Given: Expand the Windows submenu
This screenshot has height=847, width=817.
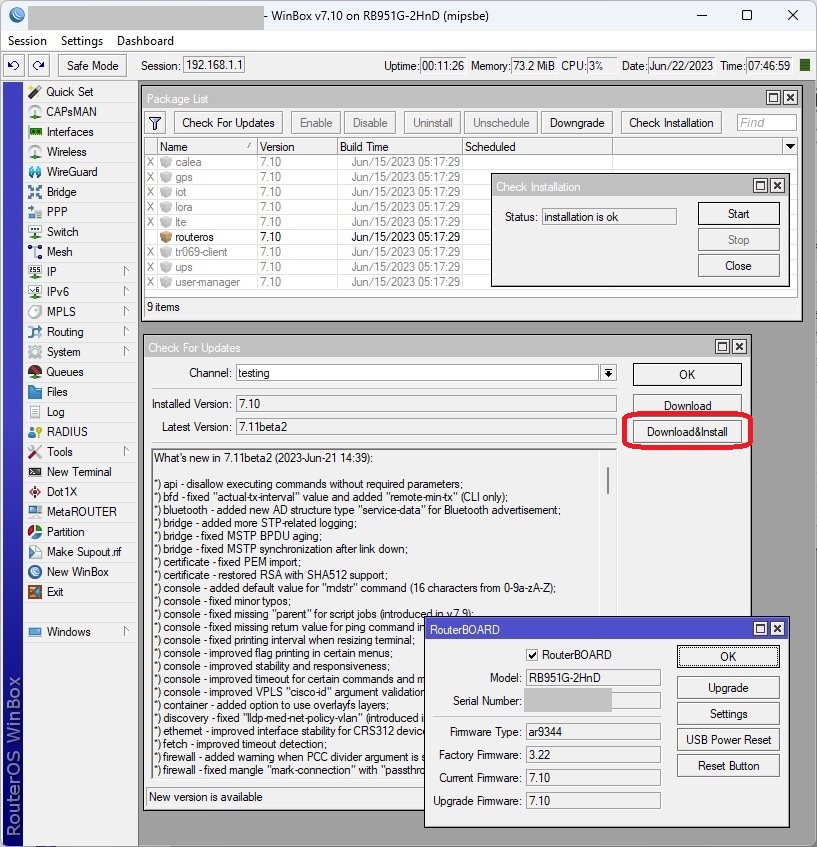Looking at the screenshot, I should [x=126, y=631].
